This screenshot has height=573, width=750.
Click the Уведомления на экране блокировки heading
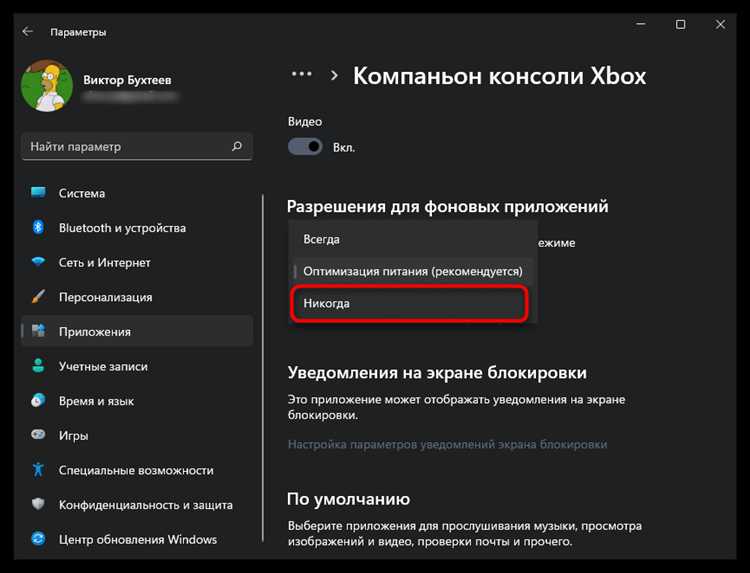tap(437, 373)
